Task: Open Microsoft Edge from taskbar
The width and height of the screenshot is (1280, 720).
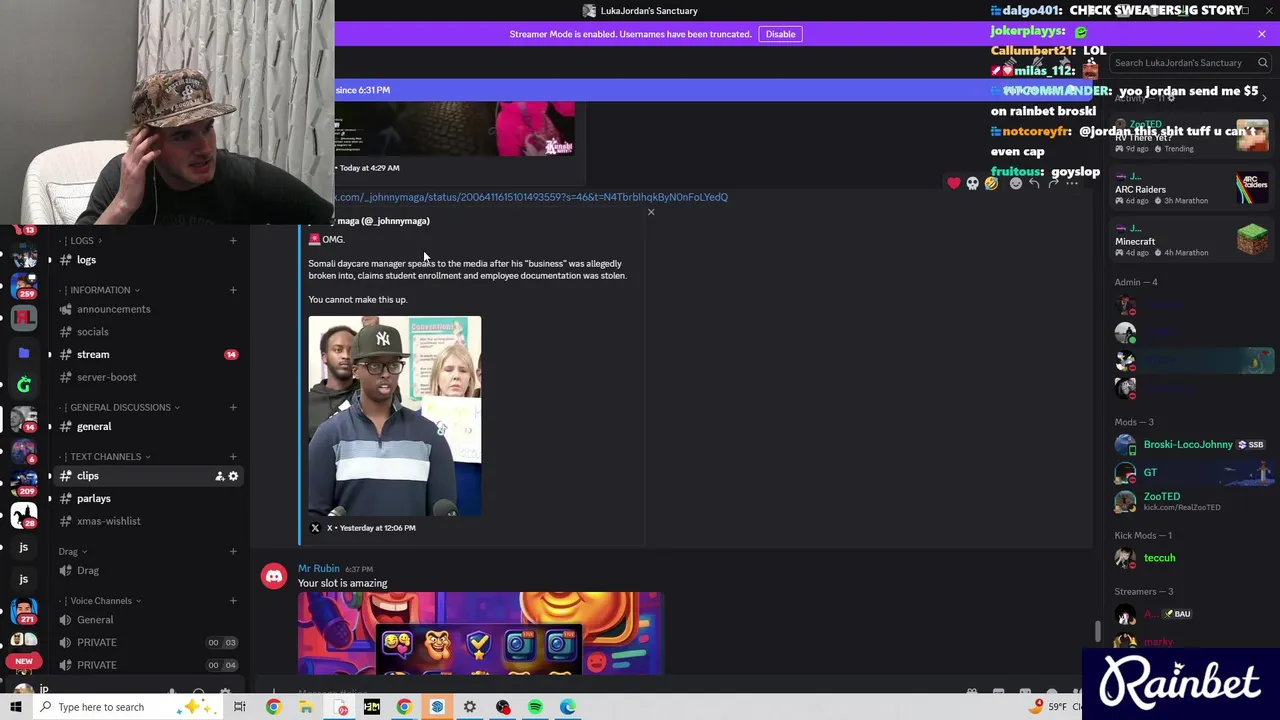Action: click(568, 707)
